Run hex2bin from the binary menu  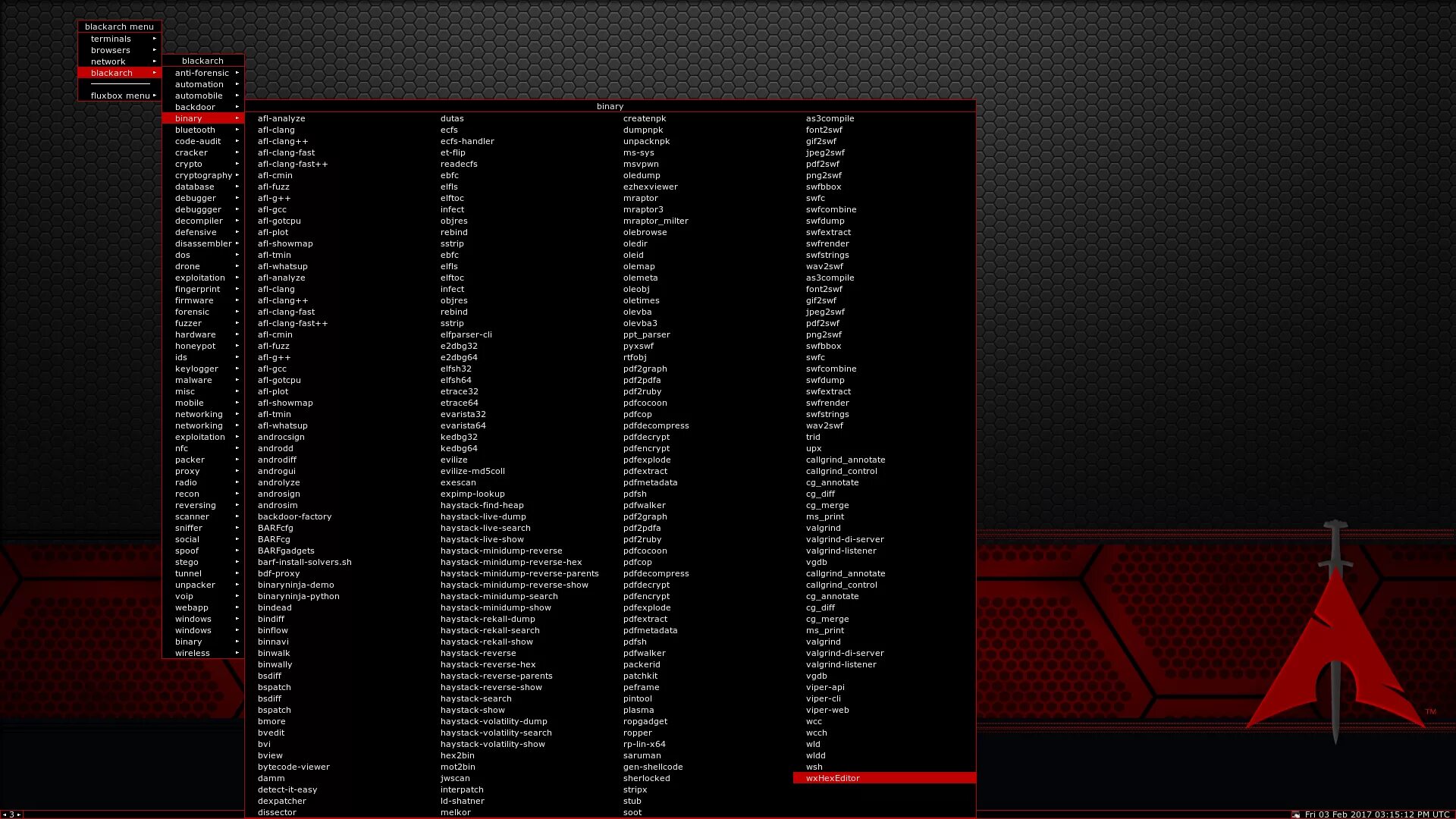coord(457,755)
